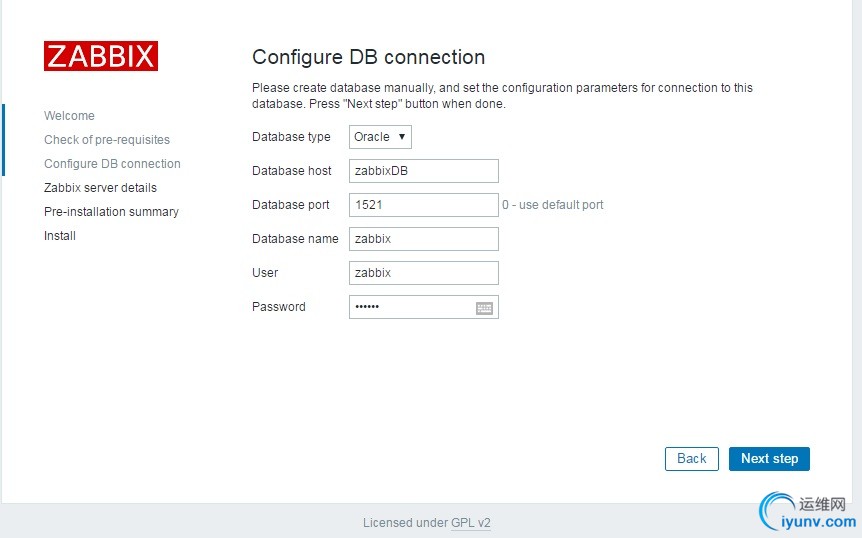The height and width of the screenshot is (538, 862).
Task: Click the Database name text box
Action: point(423,239)
